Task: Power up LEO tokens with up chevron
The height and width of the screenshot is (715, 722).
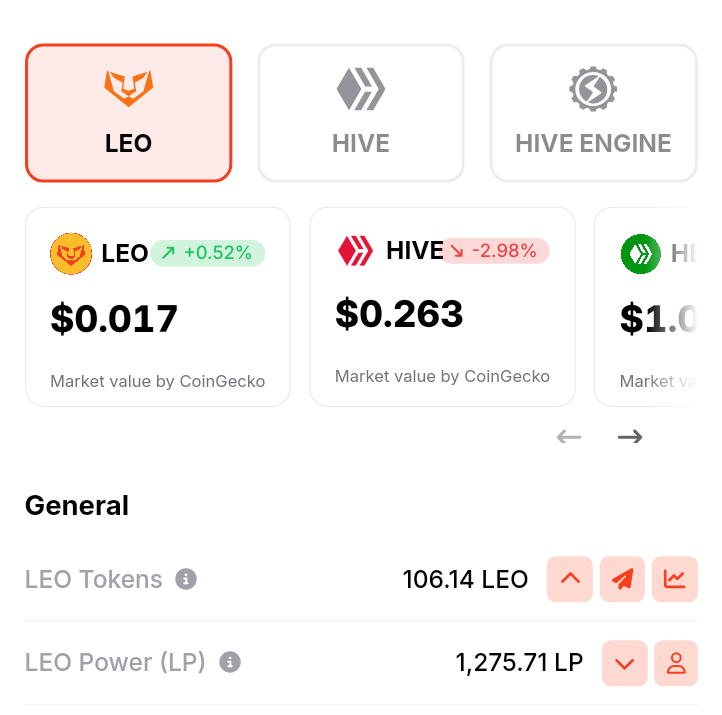Action: pyautogui.click(x=570, y=579)
